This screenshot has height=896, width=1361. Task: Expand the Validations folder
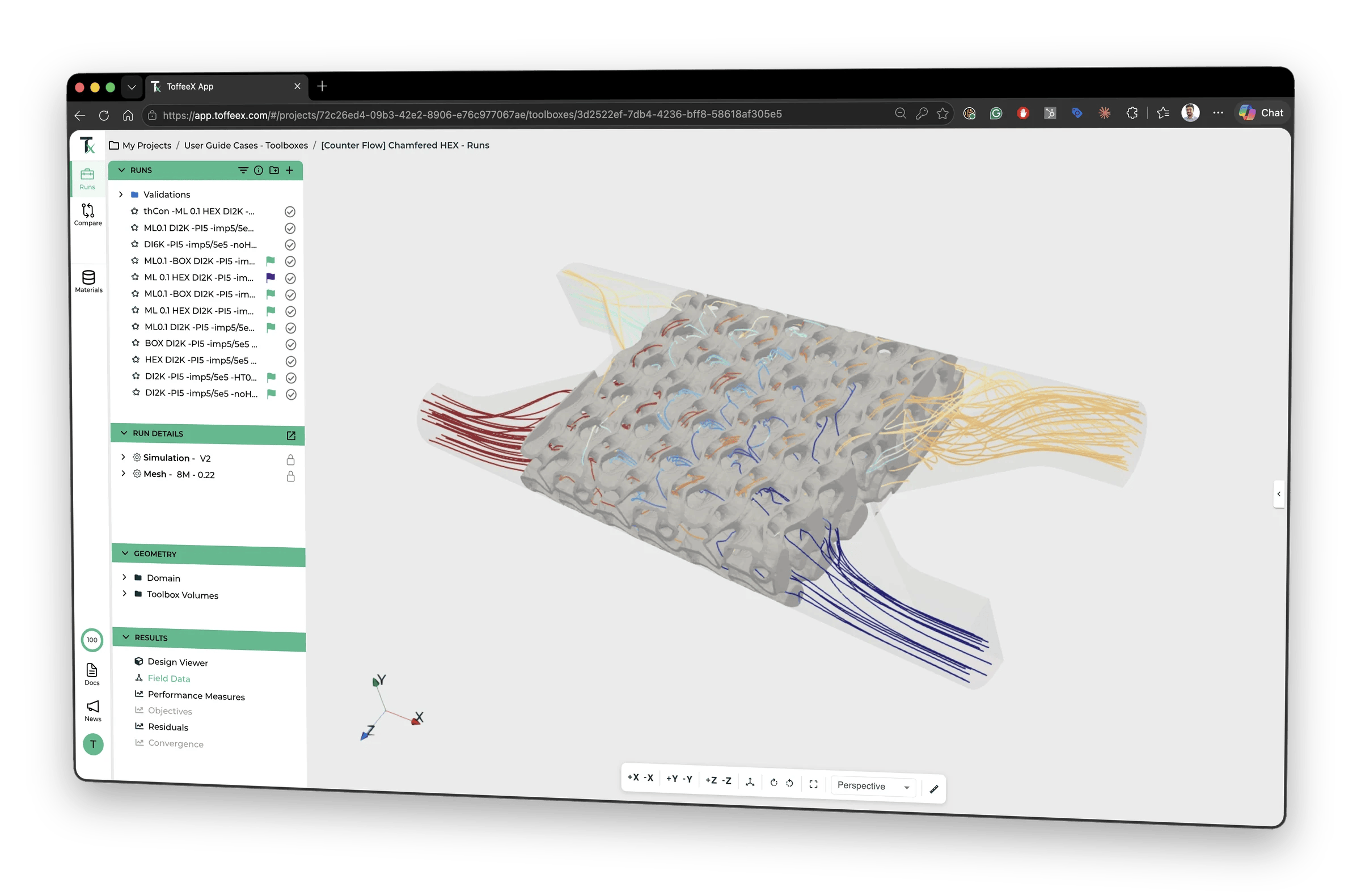click(x=121, y=195)
